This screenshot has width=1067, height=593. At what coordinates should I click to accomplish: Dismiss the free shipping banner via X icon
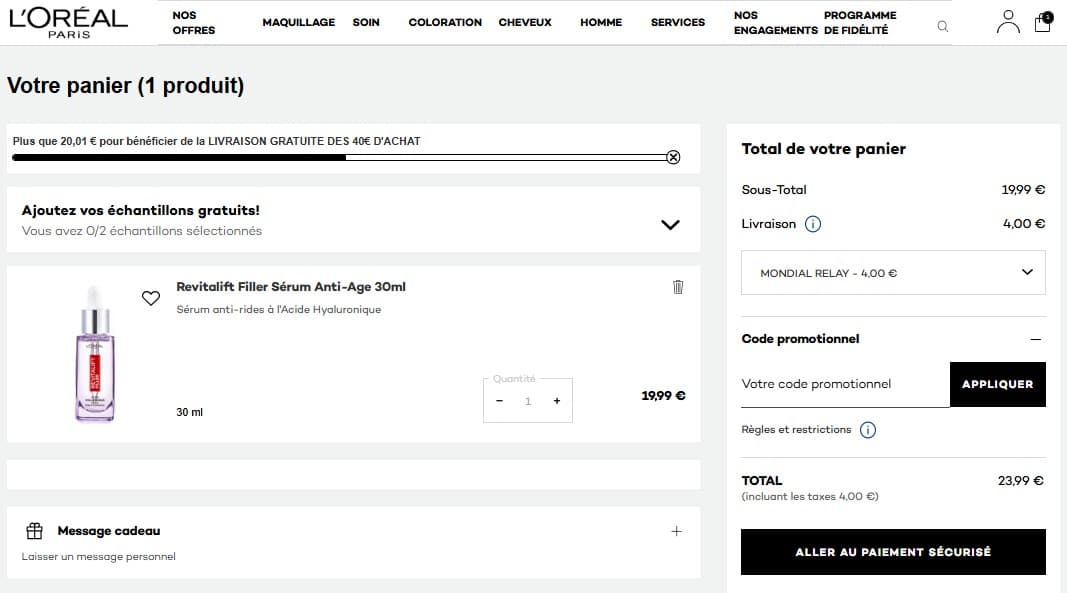[673, 157]
